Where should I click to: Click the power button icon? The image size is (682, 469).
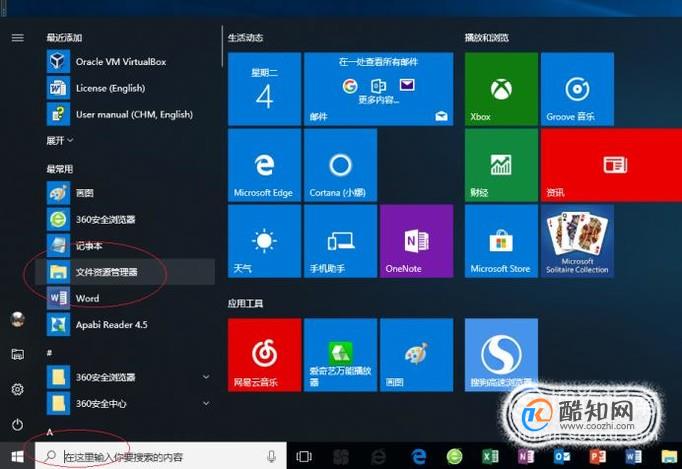point(17,424)
